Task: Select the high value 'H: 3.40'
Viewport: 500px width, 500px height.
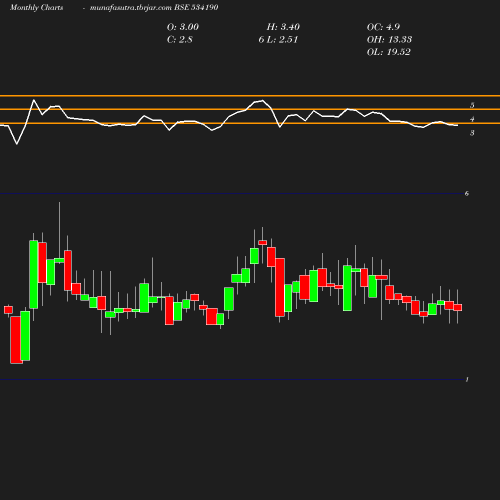Action: click(283, 27)
